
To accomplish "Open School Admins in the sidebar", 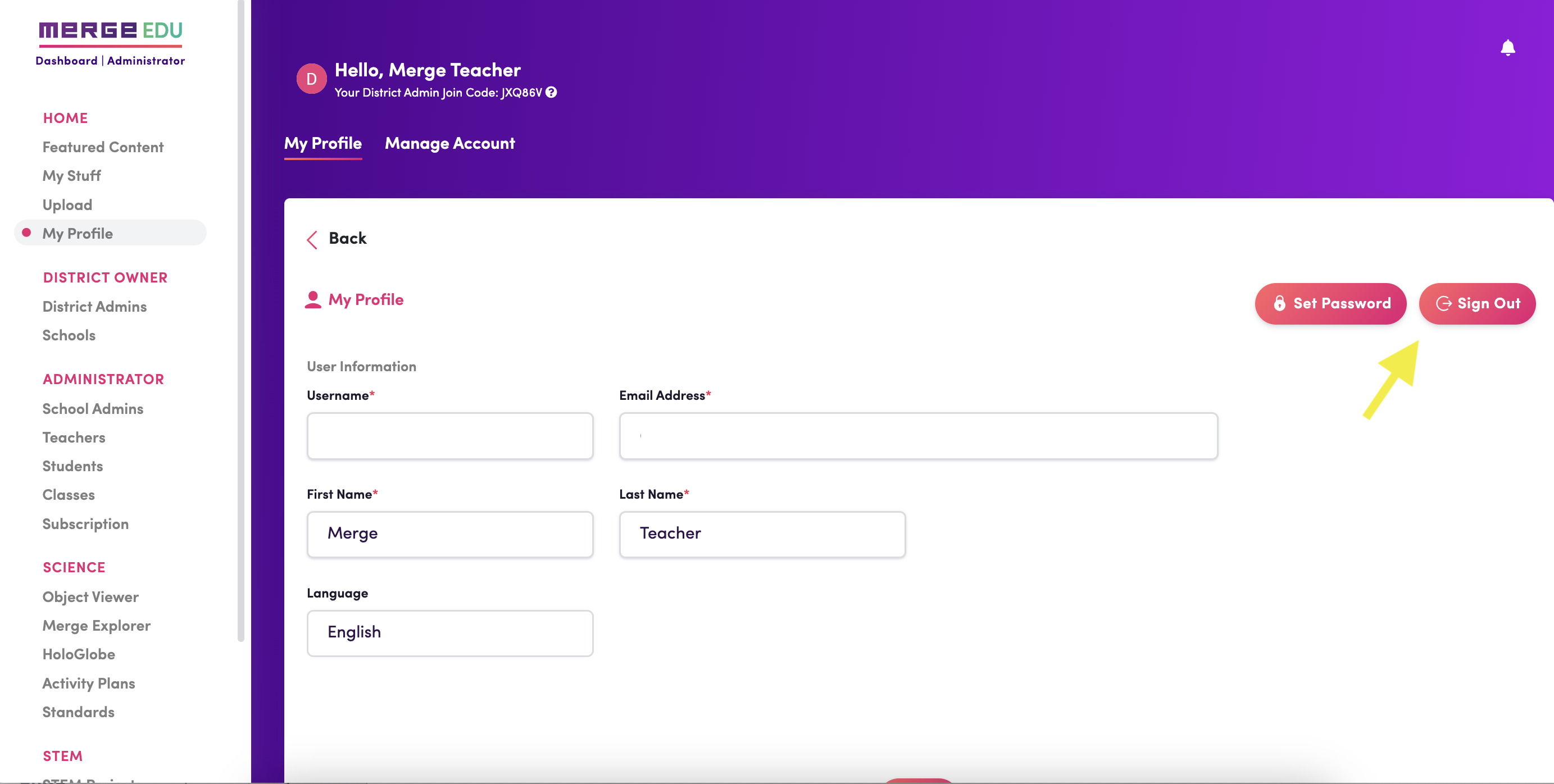I will (x=93, y=409).
